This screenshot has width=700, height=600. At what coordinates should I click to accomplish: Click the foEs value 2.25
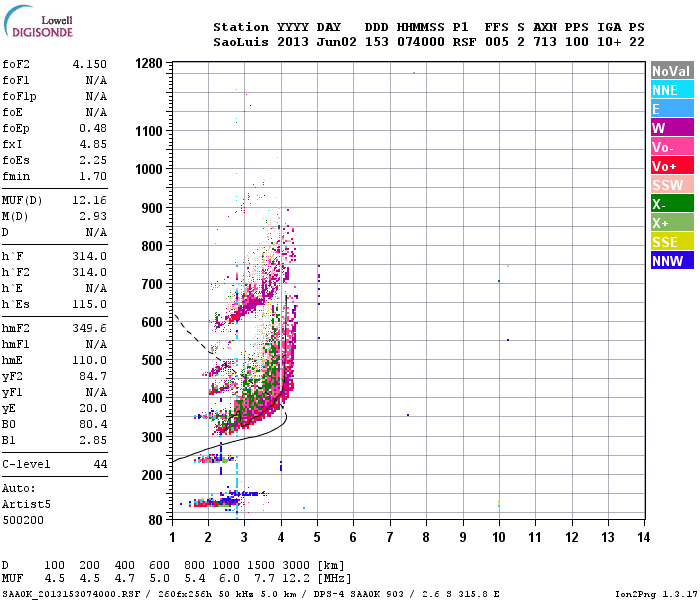click(x=93, y=160)
